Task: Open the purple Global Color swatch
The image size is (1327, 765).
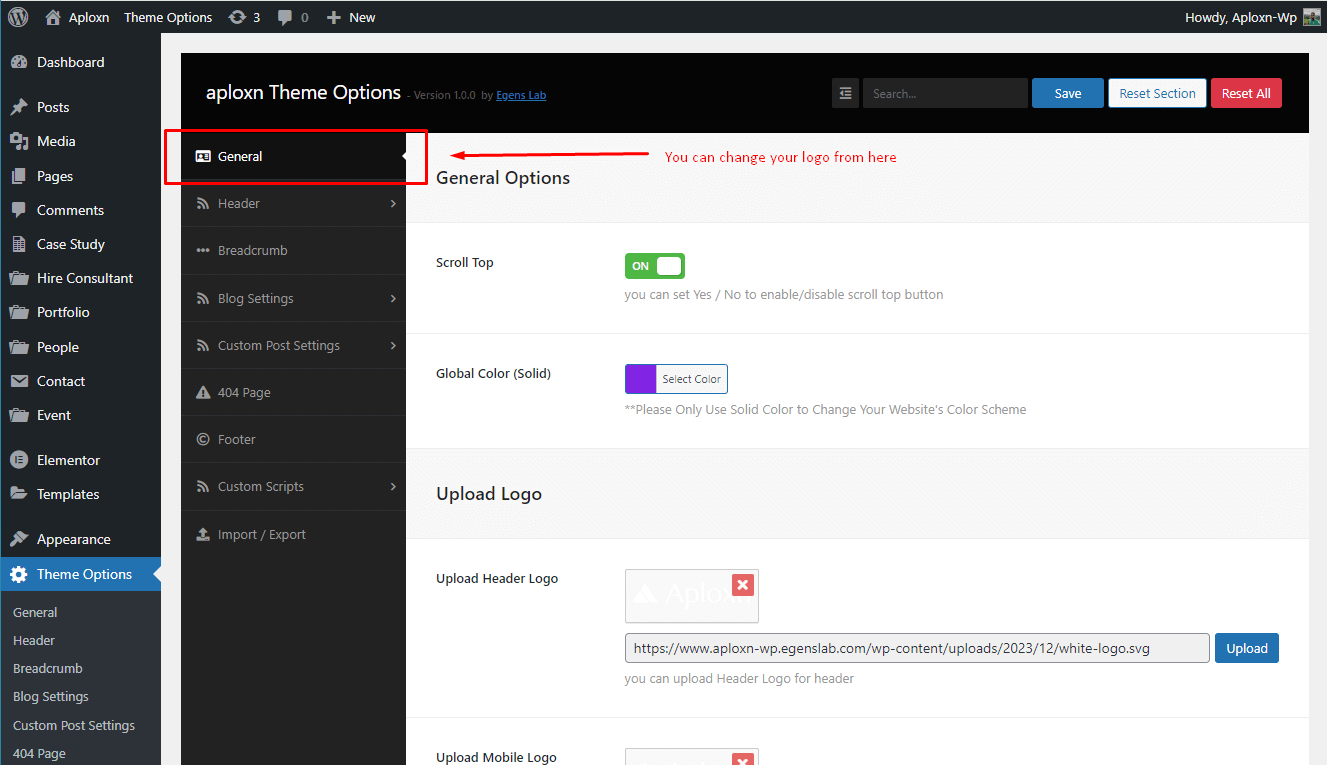Action: click(x=640, y=379)
